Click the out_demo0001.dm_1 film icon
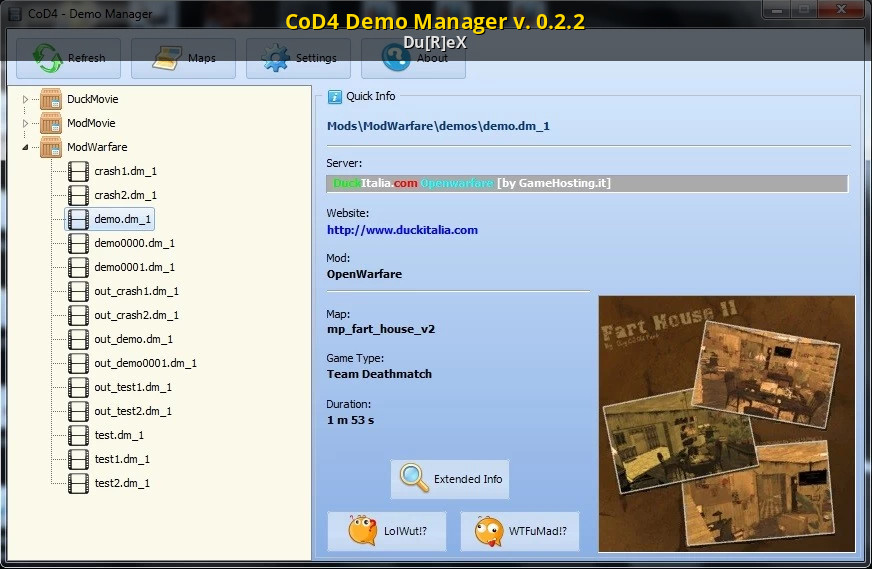This screenshot has width=872, height=569. [x=78, y=363]
